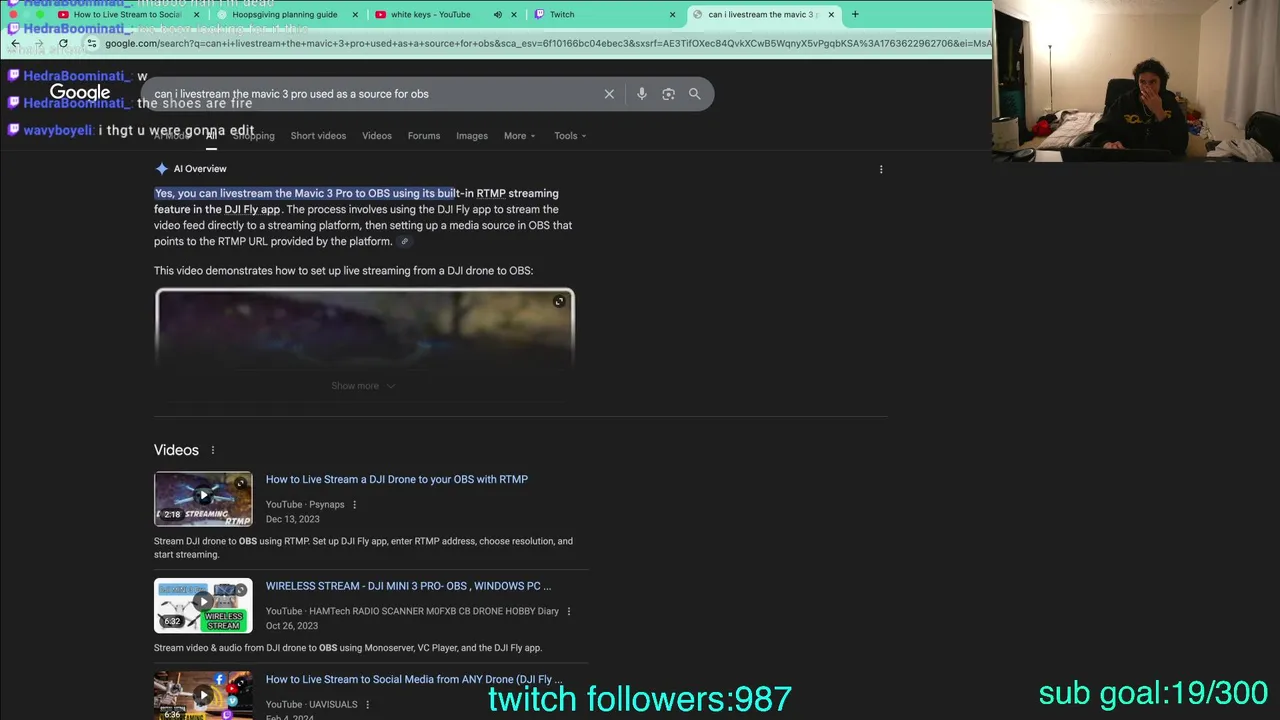Viewport: 1280px width, 720px height.
Task: Play the 2:18 DJI streaming RTMP video
Action: [x=203, y=498]
